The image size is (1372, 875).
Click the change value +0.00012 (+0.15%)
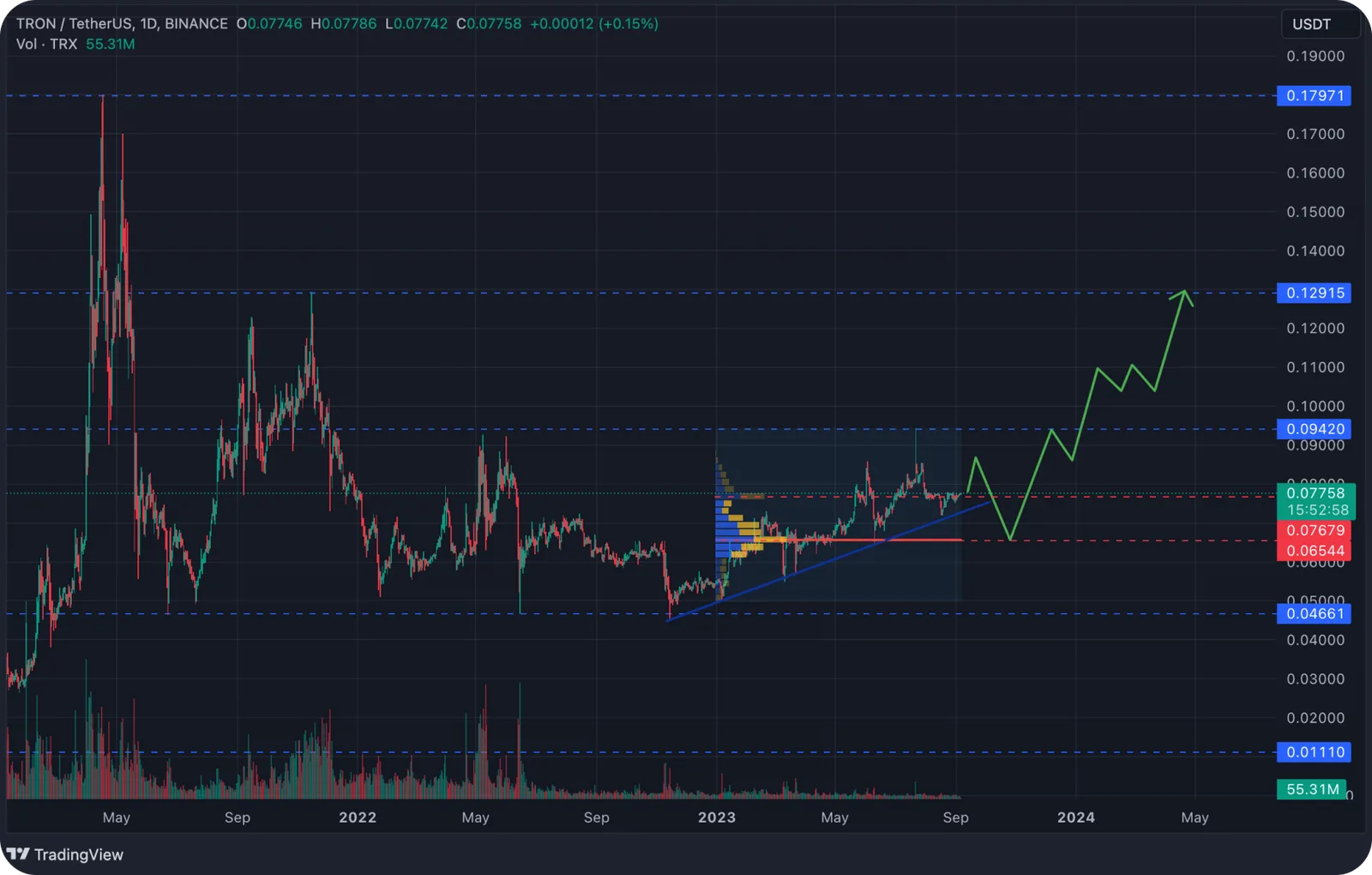[x=594, y=24]
